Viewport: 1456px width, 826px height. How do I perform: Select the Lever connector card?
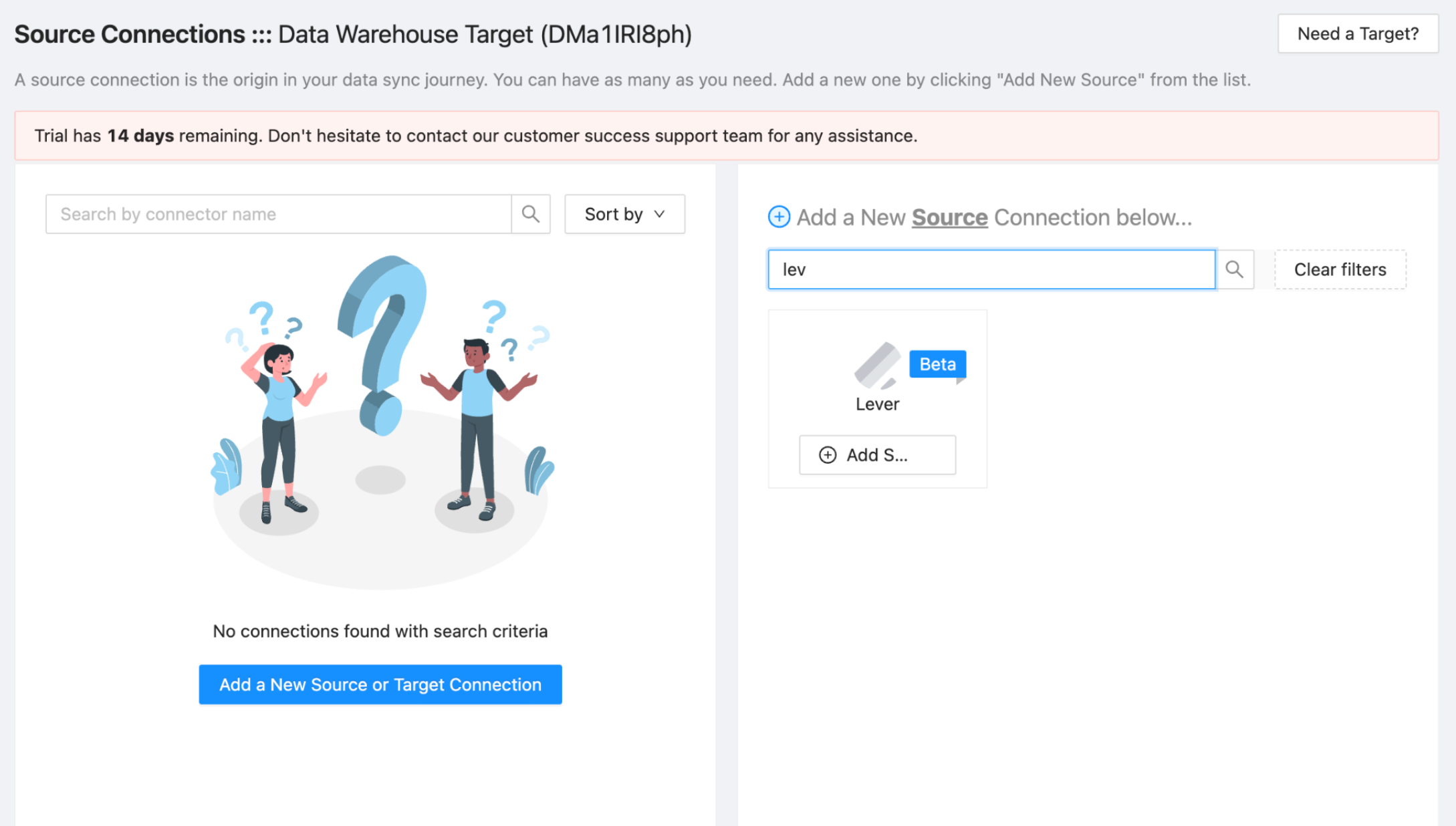coord(877,398)
